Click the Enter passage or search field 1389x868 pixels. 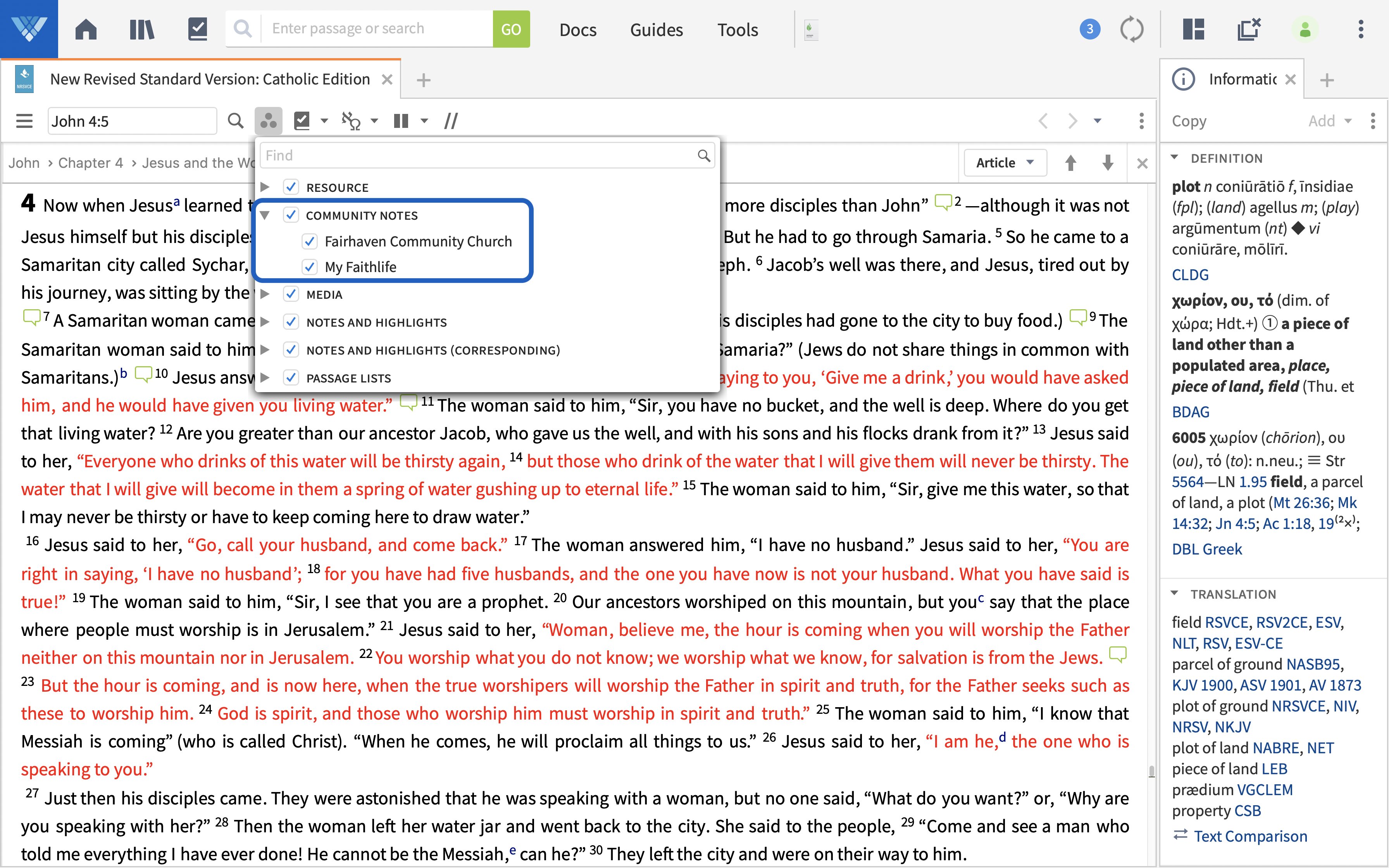pos(377,29)
